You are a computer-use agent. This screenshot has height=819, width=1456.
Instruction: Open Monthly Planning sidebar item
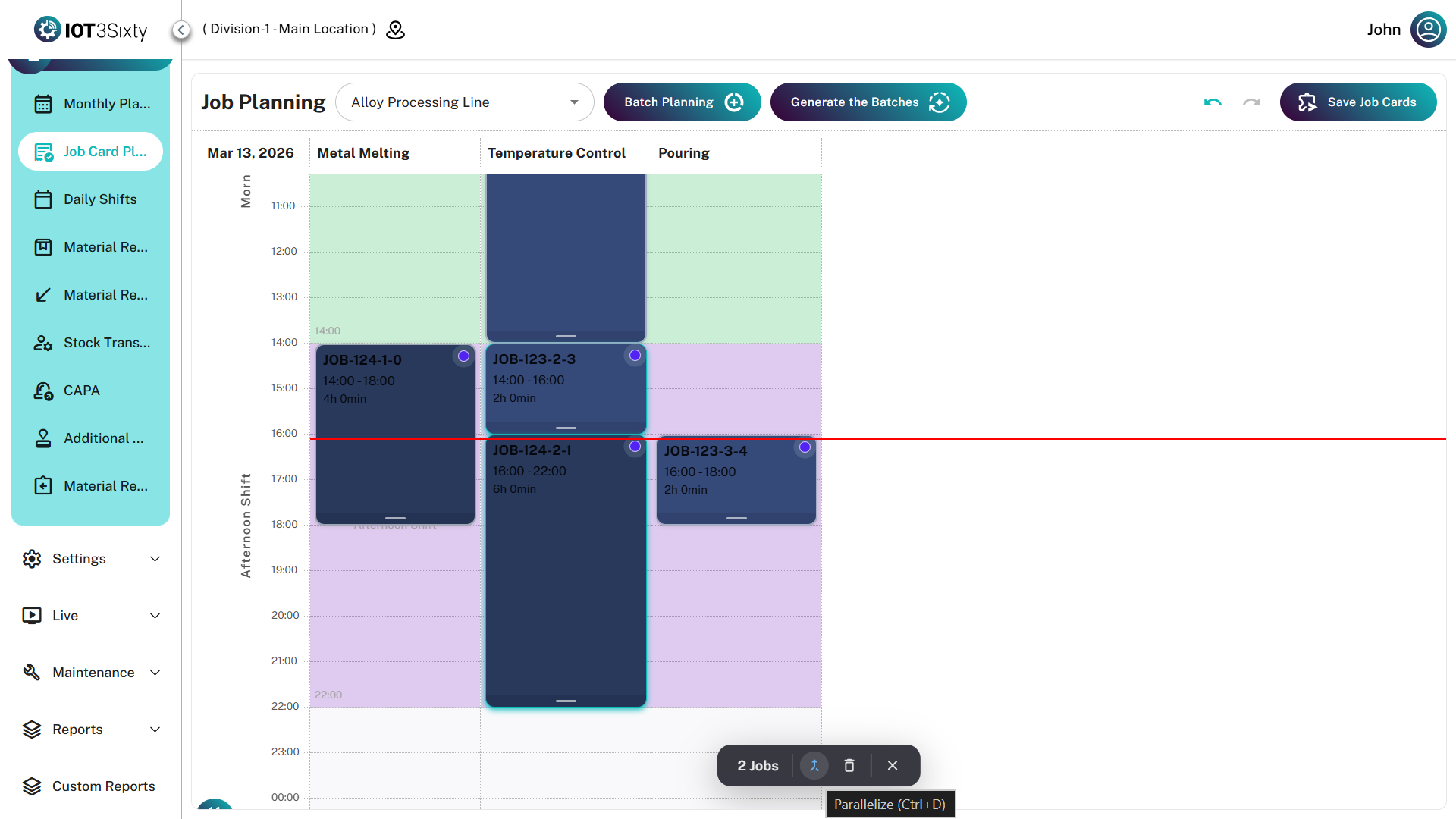point(106,104)
